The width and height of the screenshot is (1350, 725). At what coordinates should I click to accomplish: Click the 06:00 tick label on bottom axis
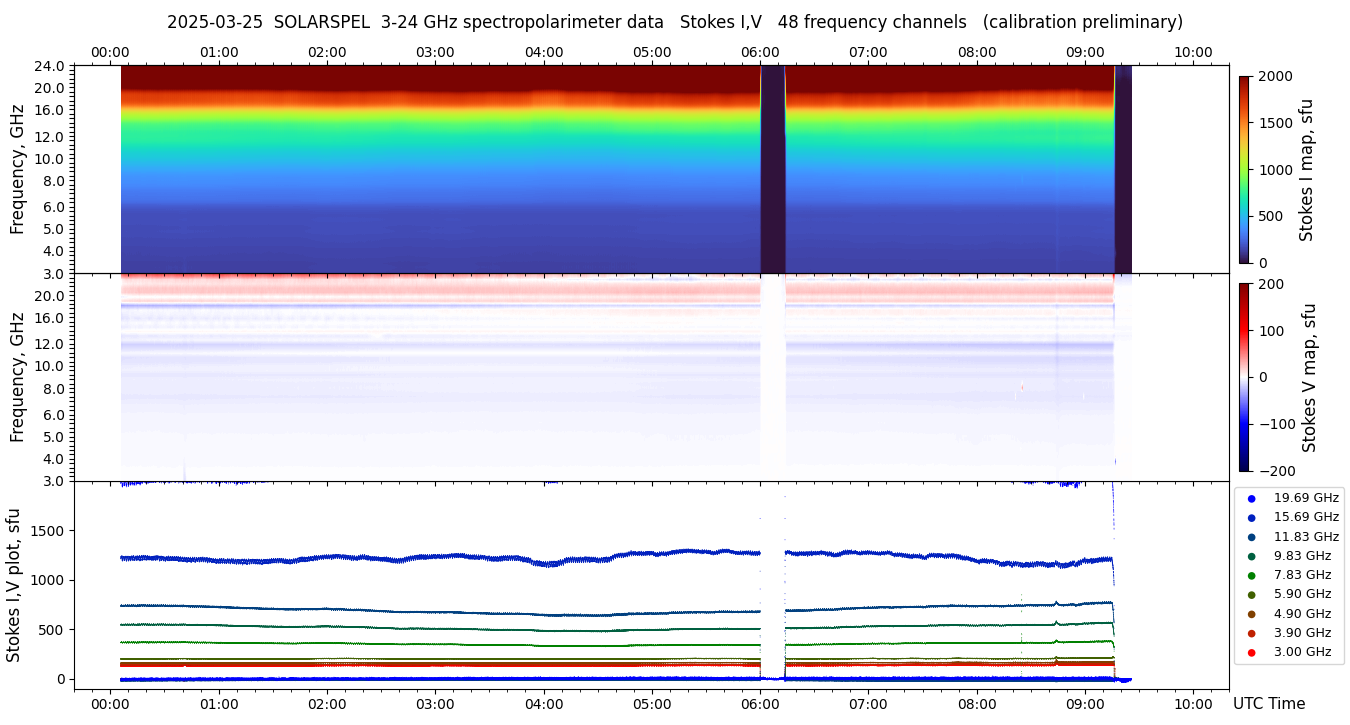pyautogui.click(x=760, y=703)
